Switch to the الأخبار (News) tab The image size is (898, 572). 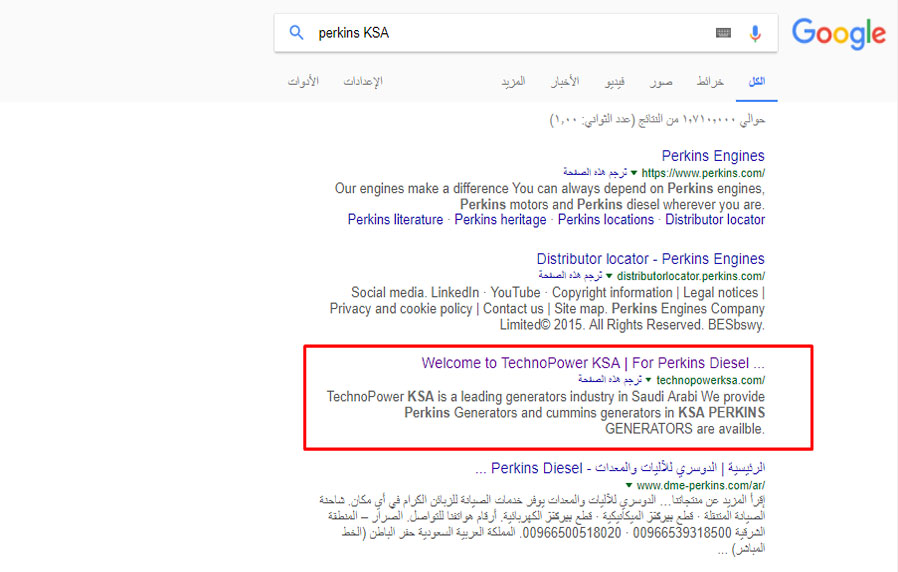point(565,81)
